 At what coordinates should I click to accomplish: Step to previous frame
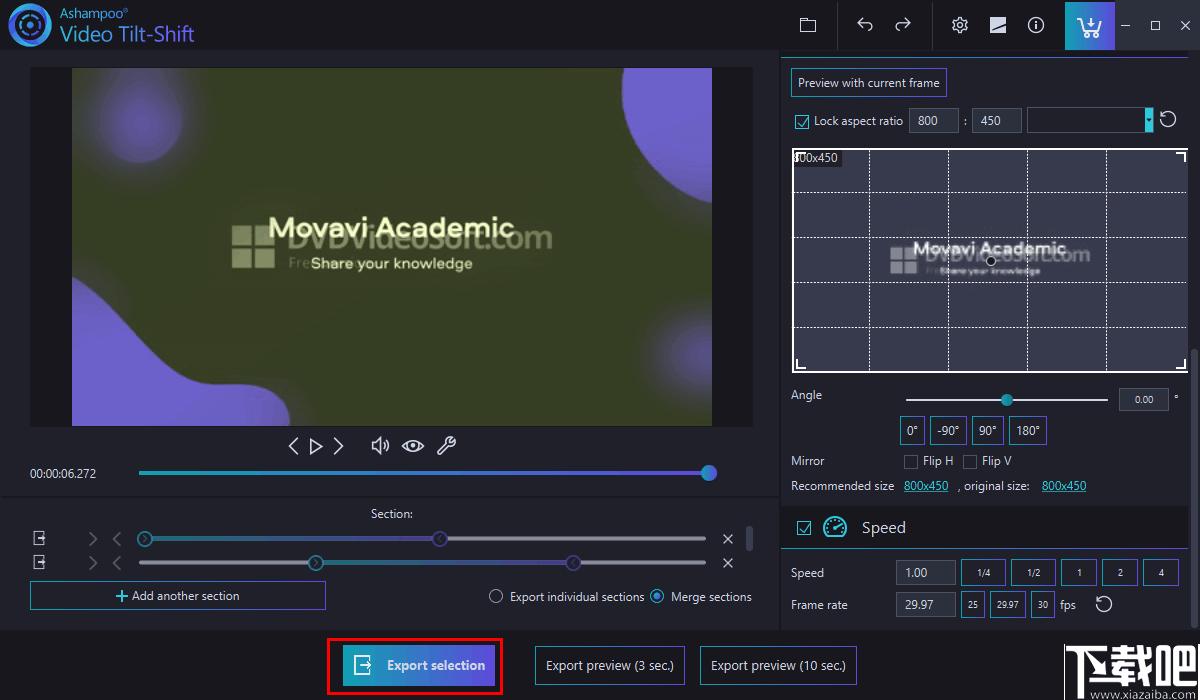[293, 446]
